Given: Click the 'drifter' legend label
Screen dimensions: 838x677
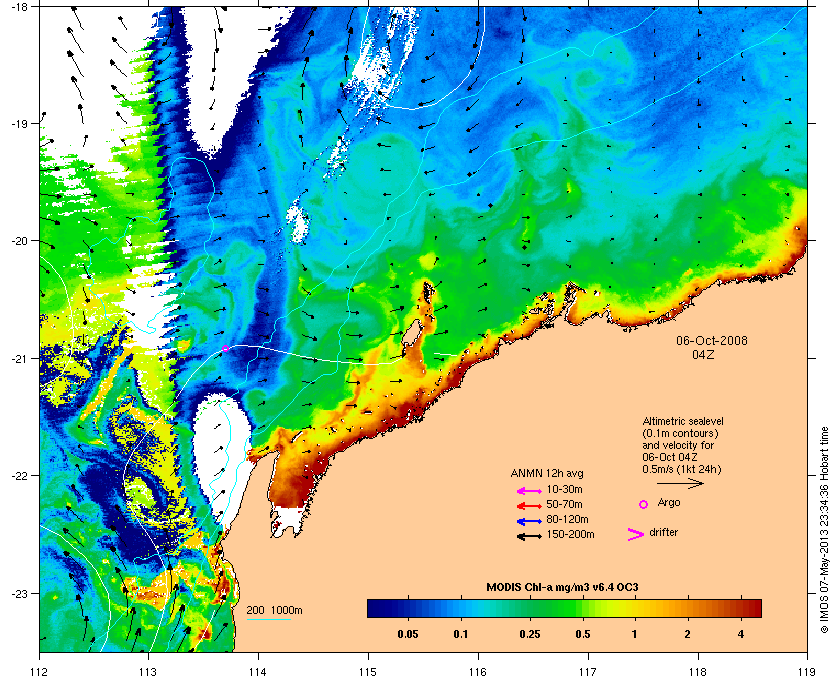Looking at the screenshot, I should (x=663, y=532).
